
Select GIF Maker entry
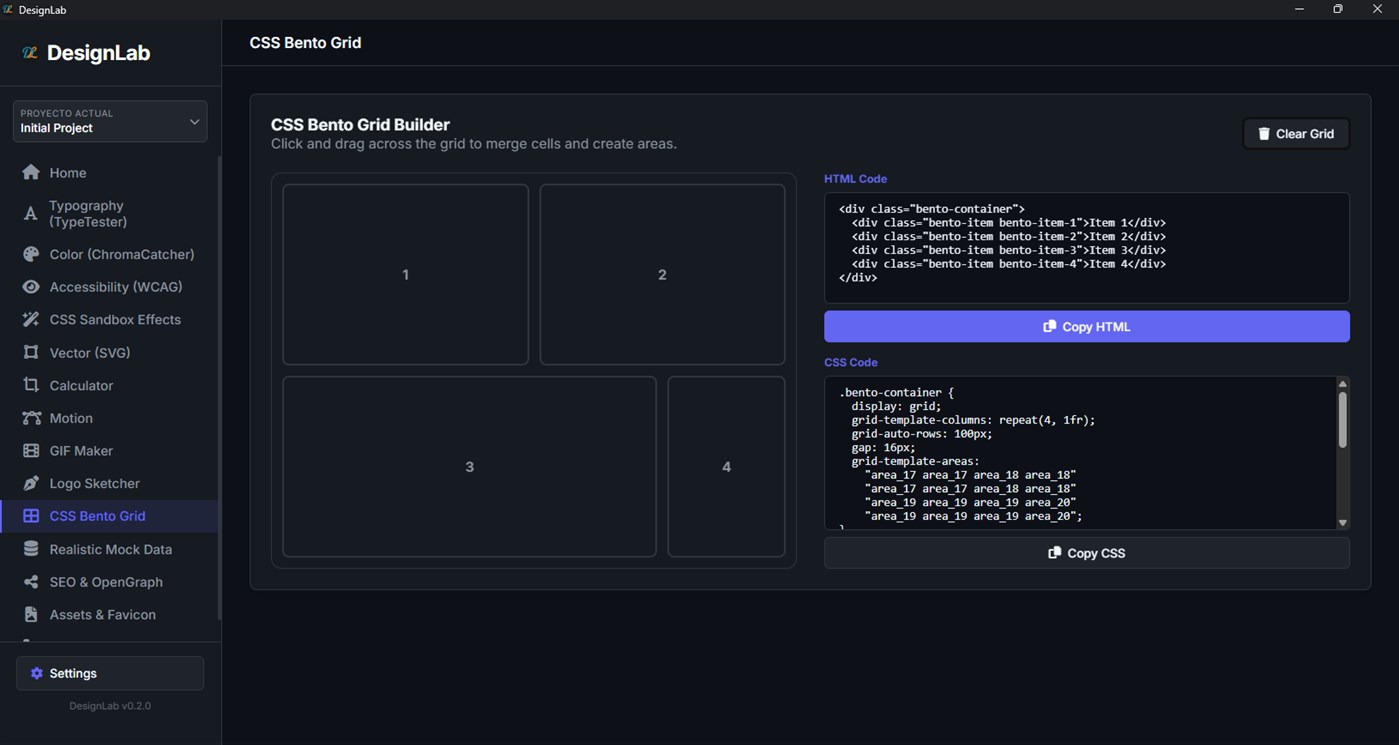(x=110, y=451)
